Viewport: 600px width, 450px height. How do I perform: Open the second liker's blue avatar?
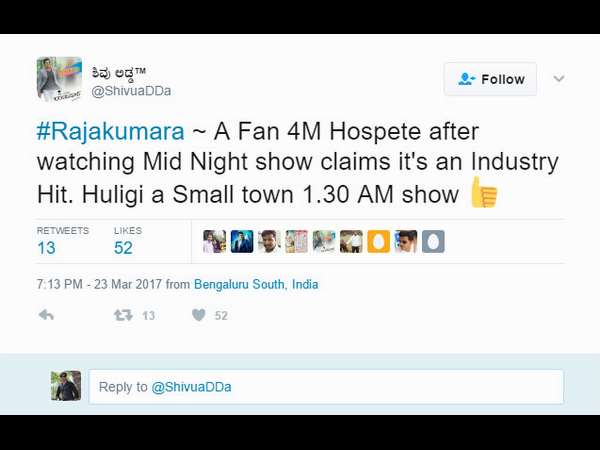click(x=242, y=241)
